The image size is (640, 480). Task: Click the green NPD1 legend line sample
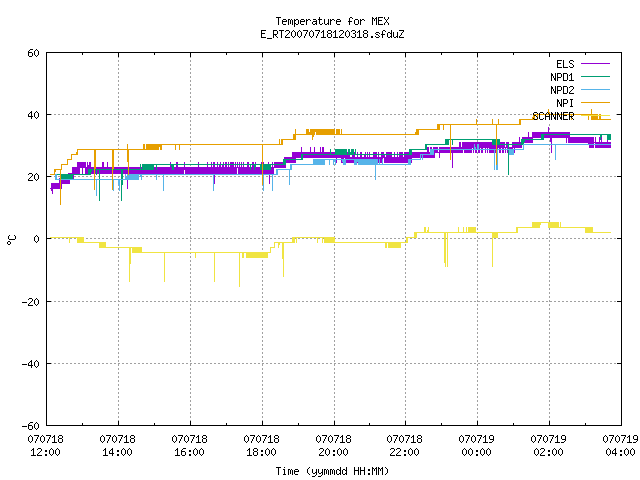coord(595,77)
